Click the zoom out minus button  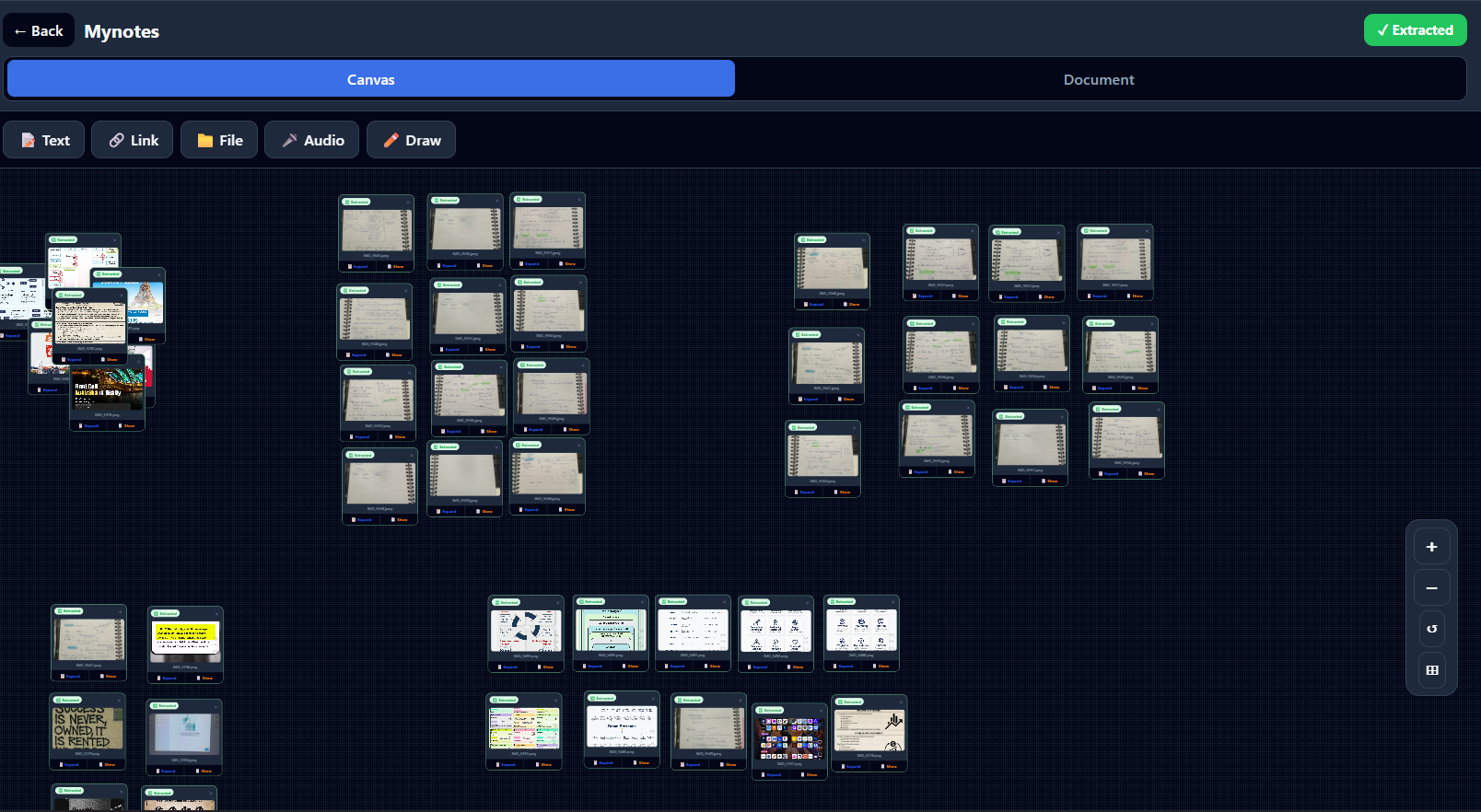click(1431, 588)
